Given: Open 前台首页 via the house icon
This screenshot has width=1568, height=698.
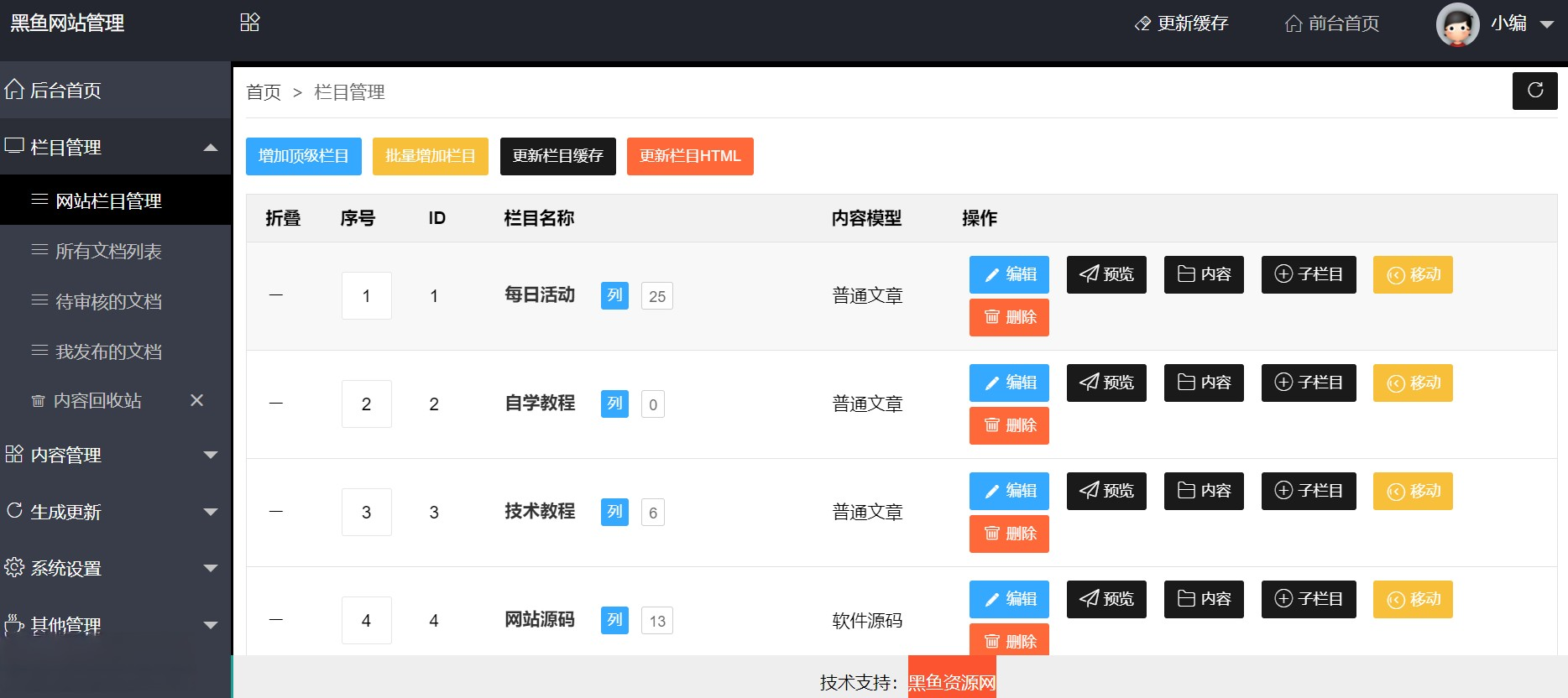Looking at the screenshot, I should pyautogui.click(x=1294, y=23).
